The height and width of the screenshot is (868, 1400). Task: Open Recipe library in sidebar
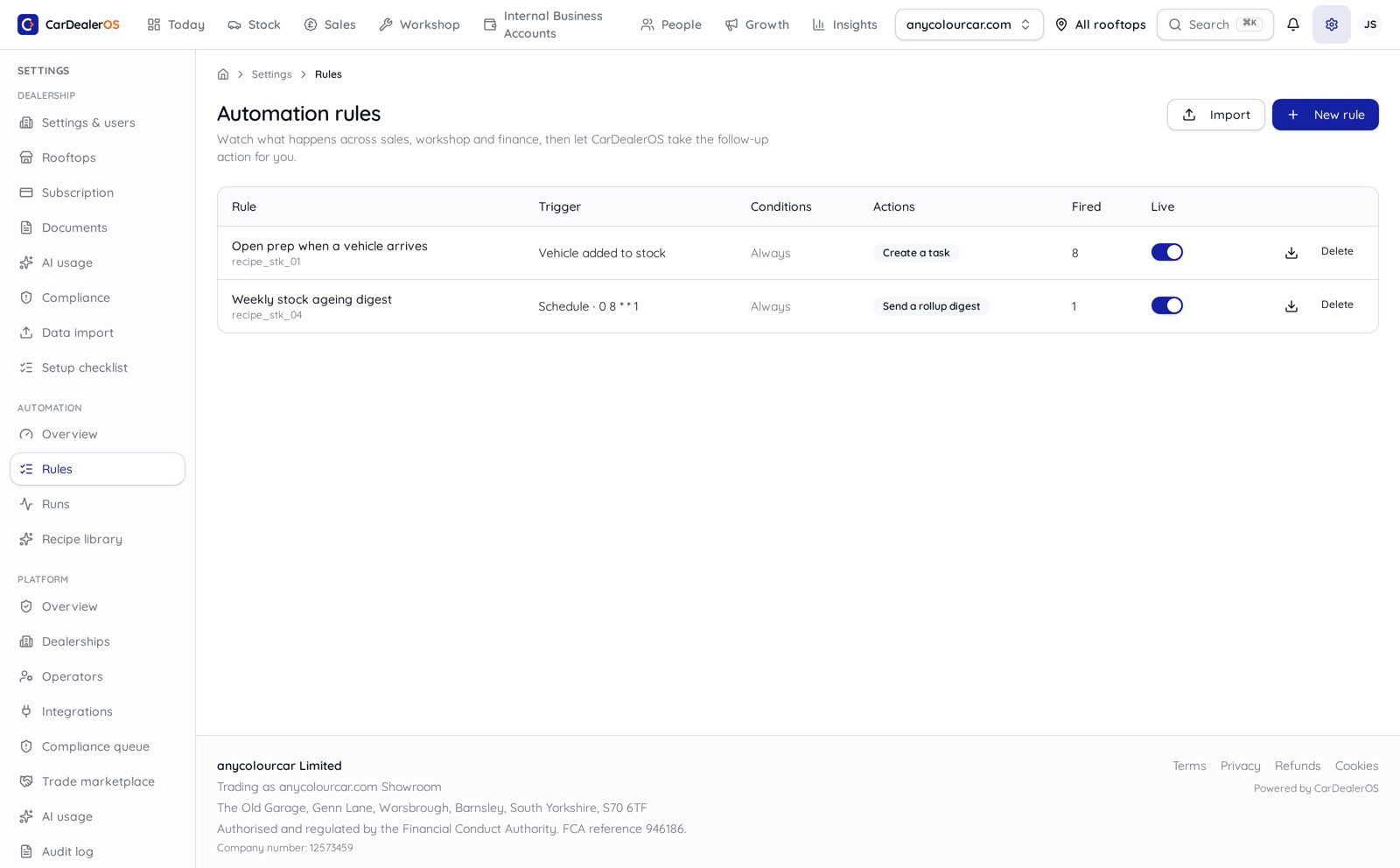pos(97,539)
